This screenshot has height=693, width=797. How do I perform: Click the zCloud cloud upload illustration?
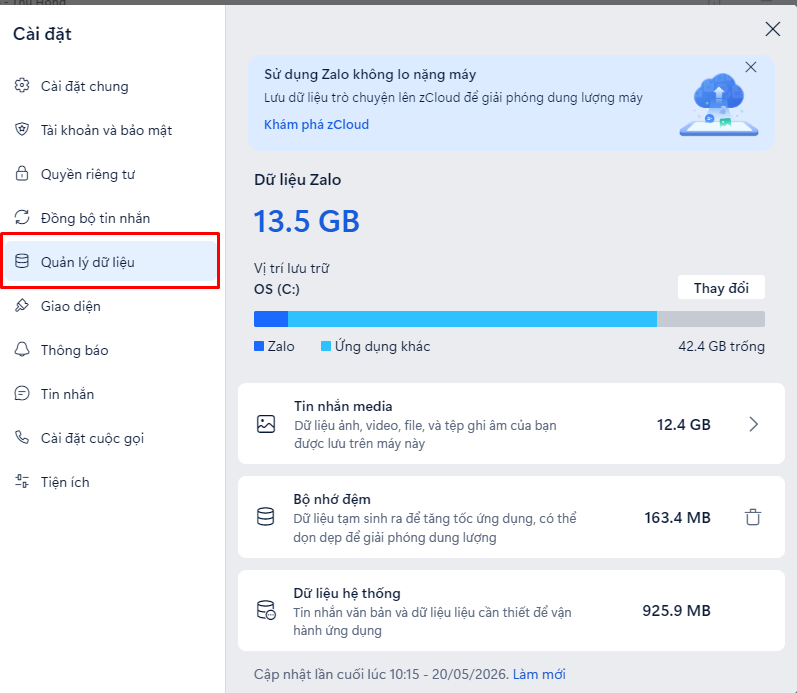point(719,104)
